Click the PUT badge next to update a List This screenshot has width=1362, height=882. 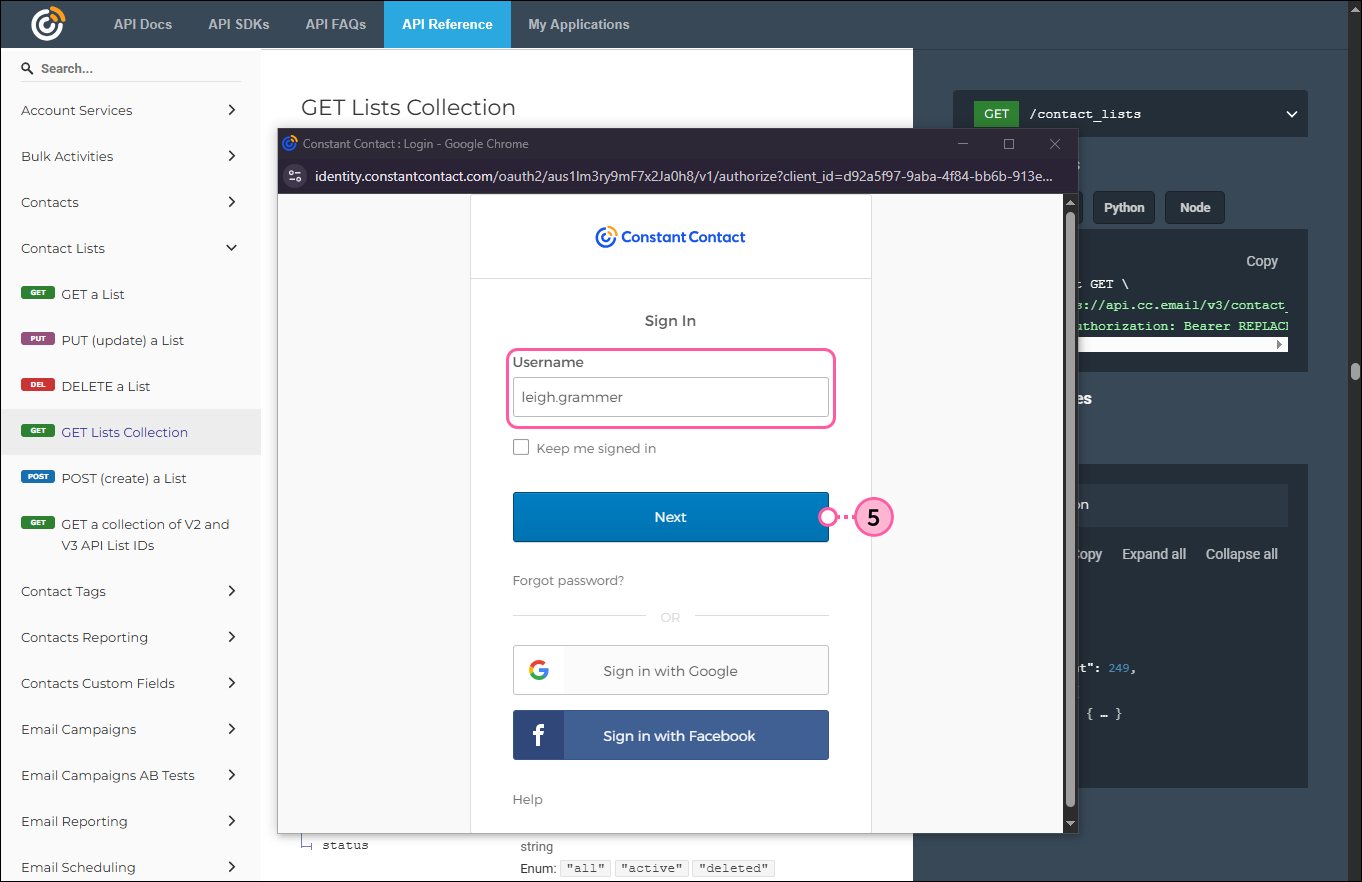(37, 339)
